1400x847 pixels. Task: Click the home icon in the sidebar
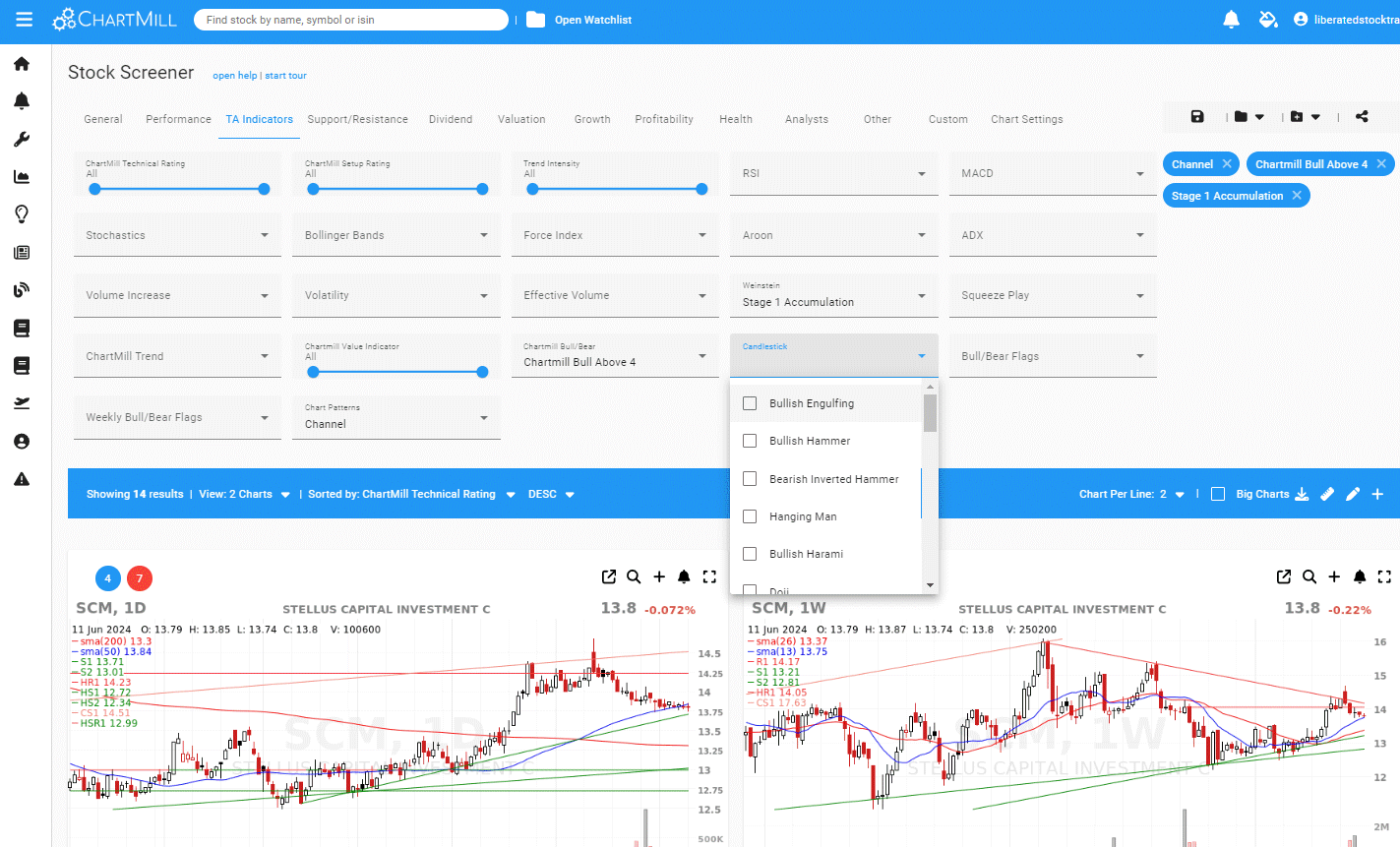point(22,64)
